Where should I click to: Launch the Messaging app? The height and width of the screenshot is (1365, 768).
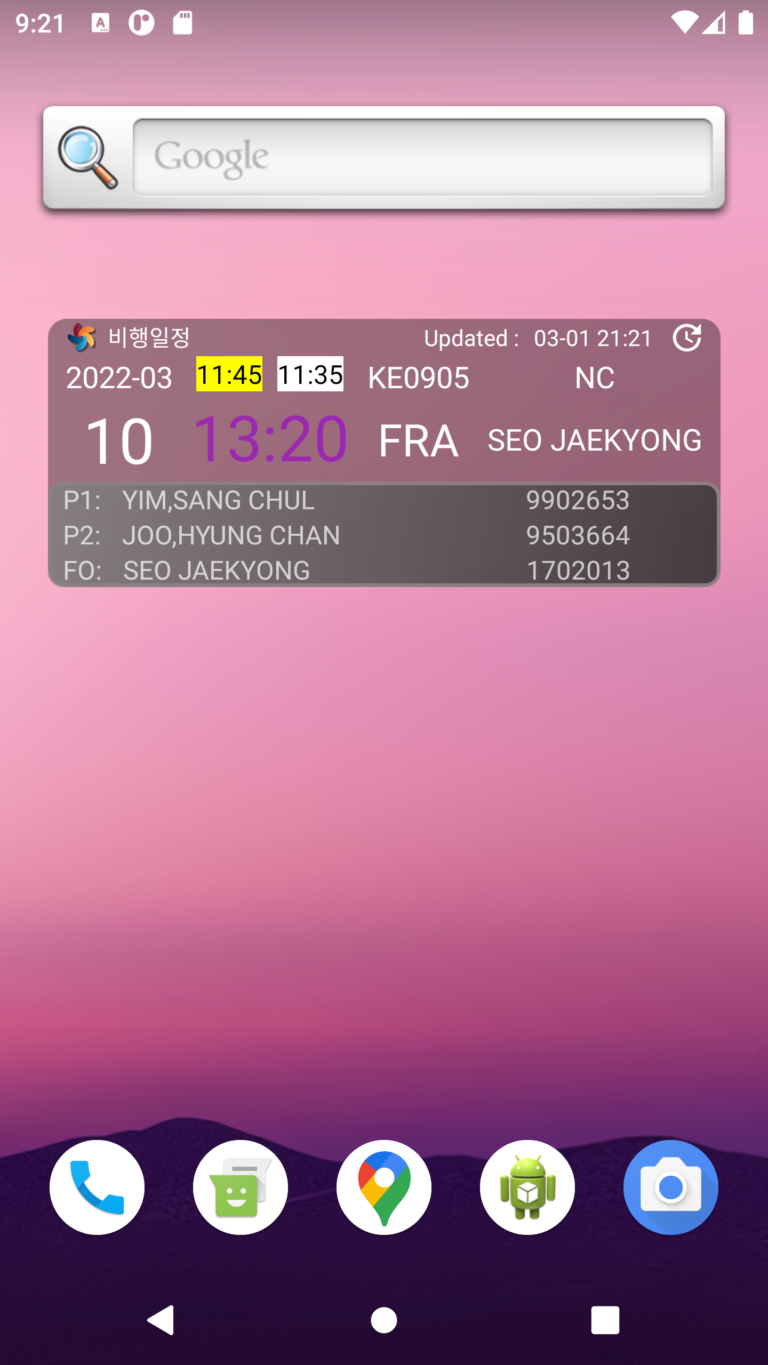240,1187
